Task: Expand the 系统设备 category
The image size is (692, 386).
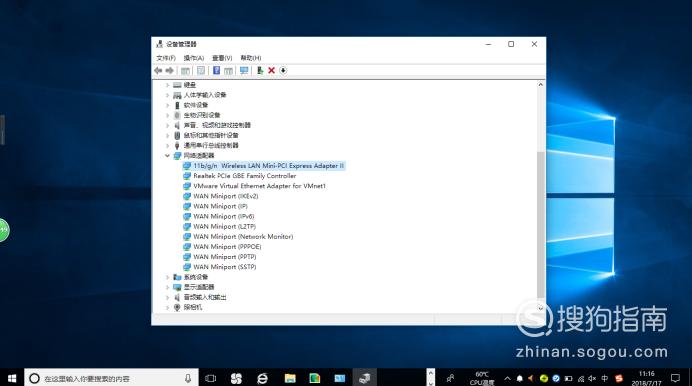Action: pyautogui.click(x=167, y=277)
